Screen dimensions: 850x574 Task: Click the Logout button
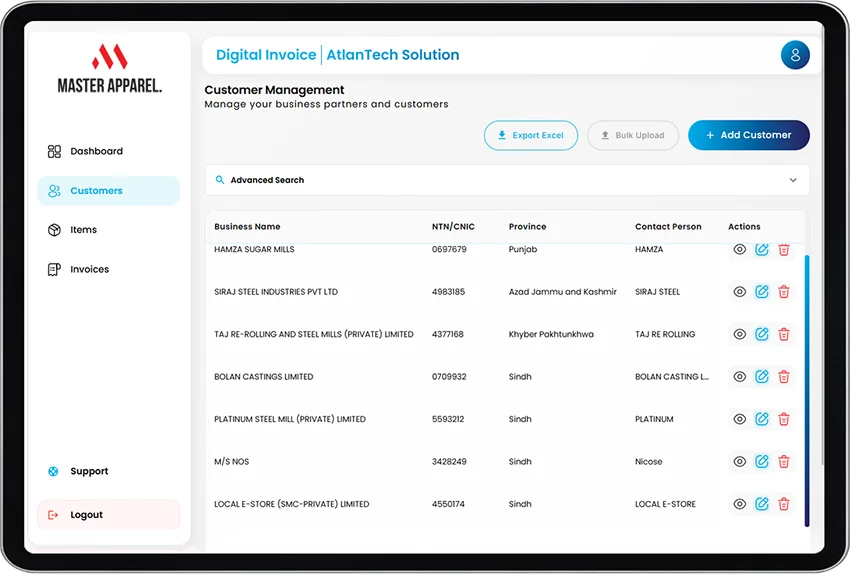(x=109, y=515)
